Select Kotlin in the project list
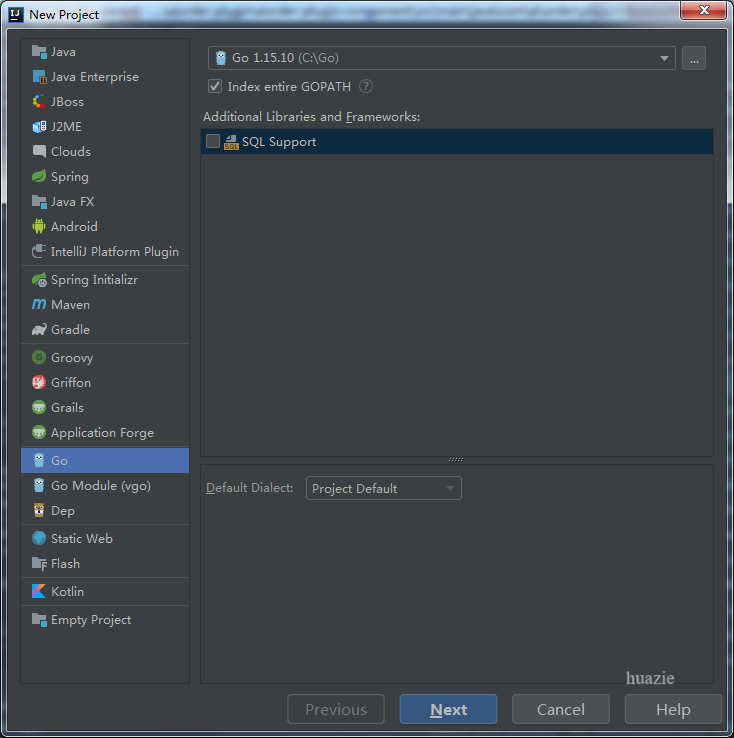 (105, 591)
